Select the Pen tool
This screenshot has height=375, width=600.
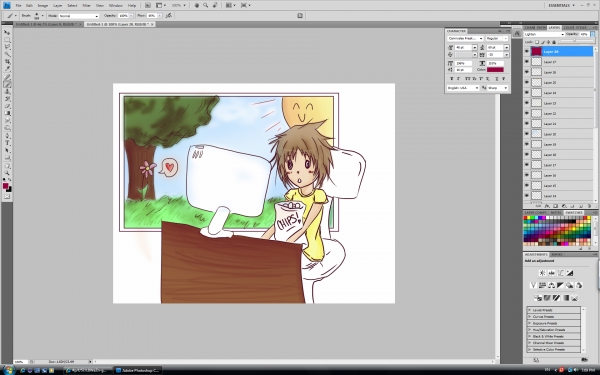7,136
